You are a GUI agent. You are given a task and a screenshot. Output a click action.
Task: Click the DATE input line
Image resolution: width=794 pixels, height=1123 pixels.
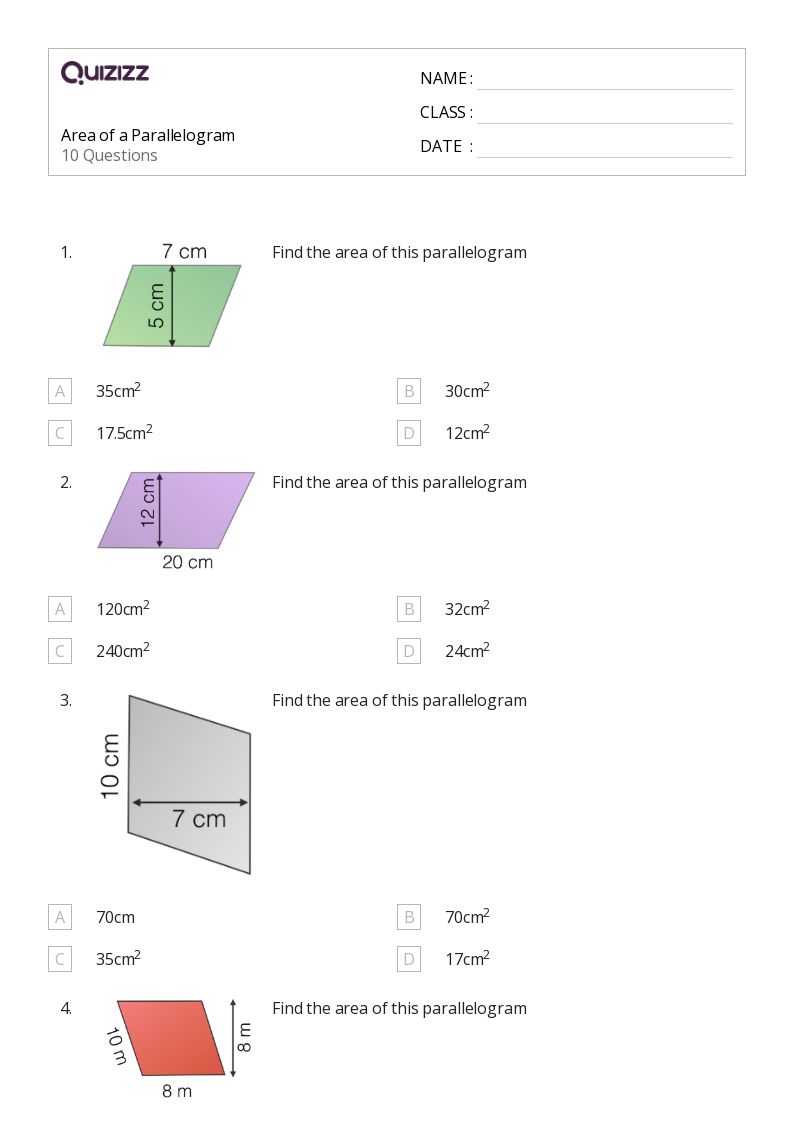coord(605,148)
